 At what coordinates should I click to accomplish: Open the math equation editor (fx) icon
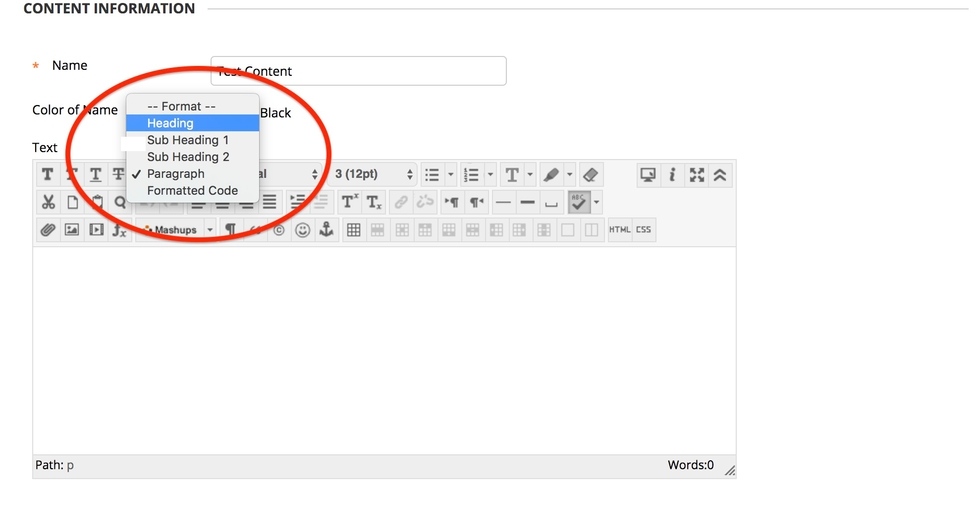pos(120,230)
